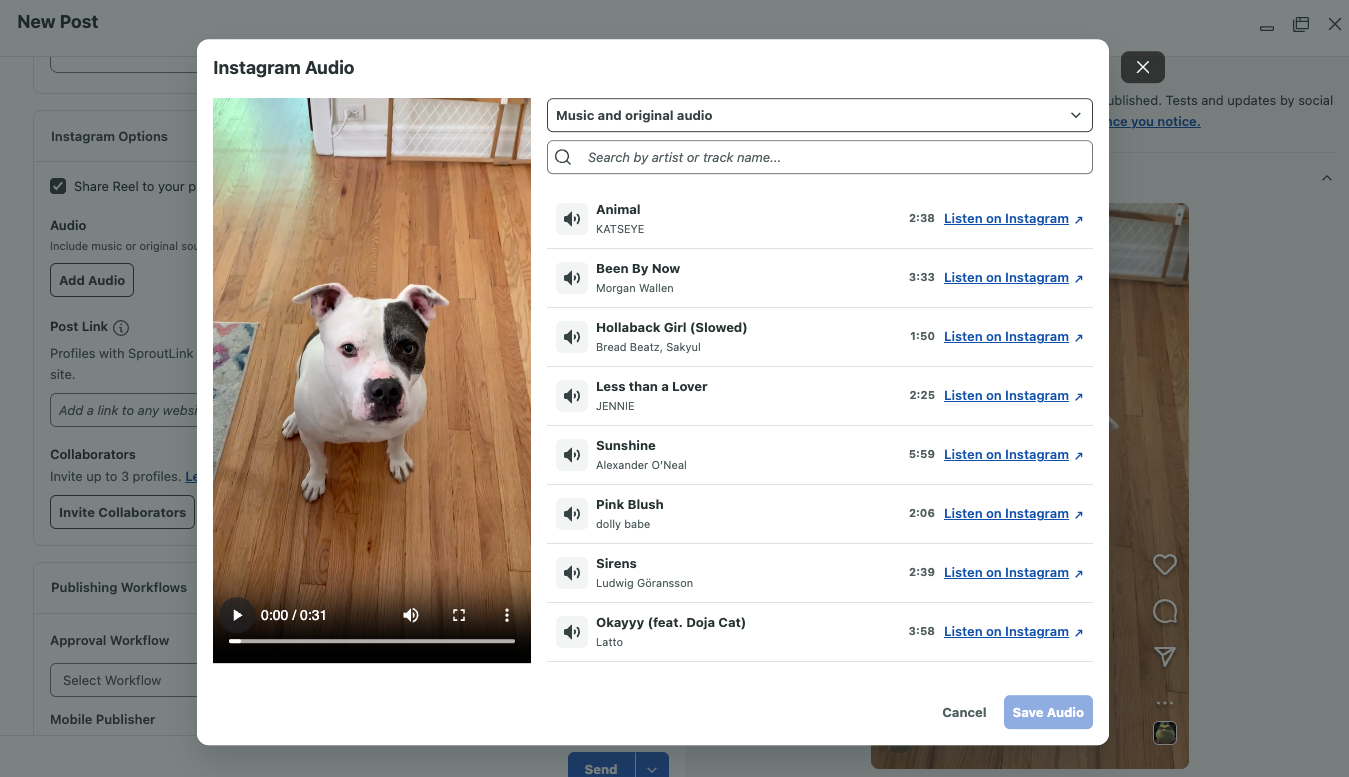
Task: Listen to Okayyy on Instagram
Action: (x=1006, y=632)
